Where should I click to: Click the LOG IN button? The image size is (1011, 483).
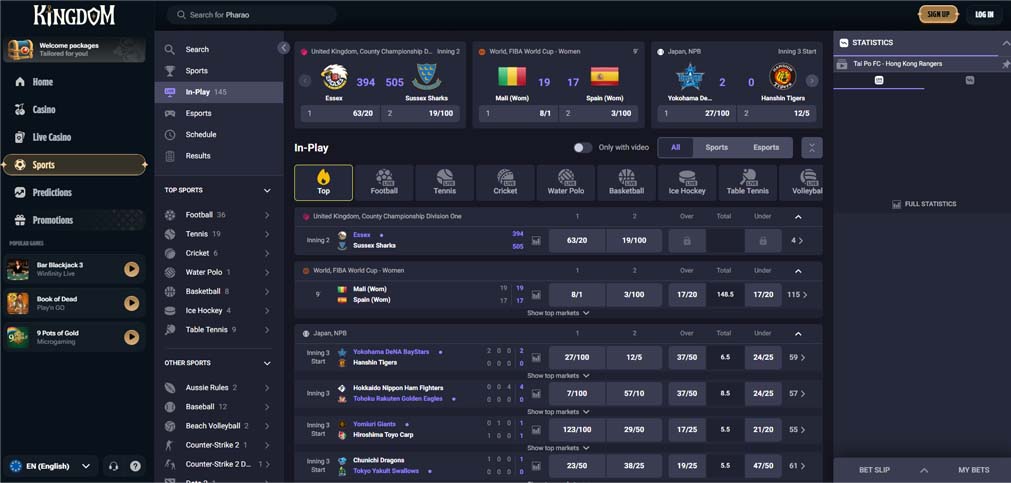(x=984, y=14)
